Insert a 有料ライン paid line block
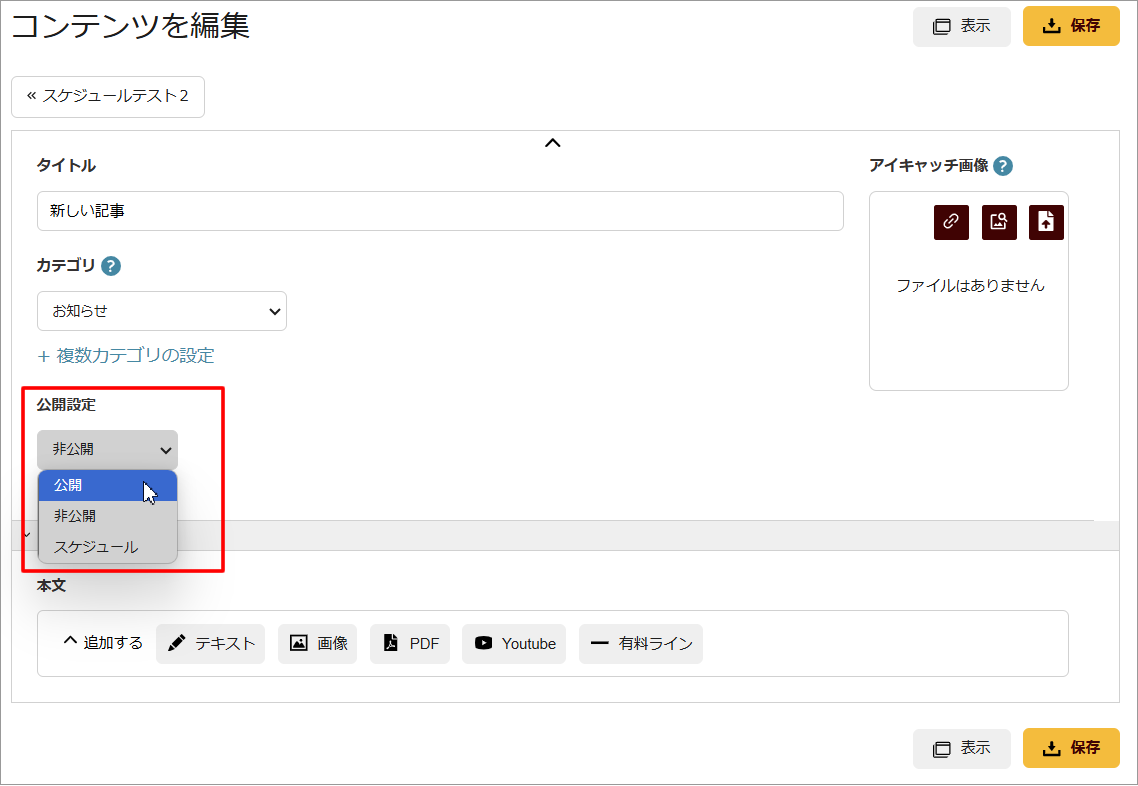Image resolution: width=1138 pixels, height=786 pixels. [x=641, y=644]
